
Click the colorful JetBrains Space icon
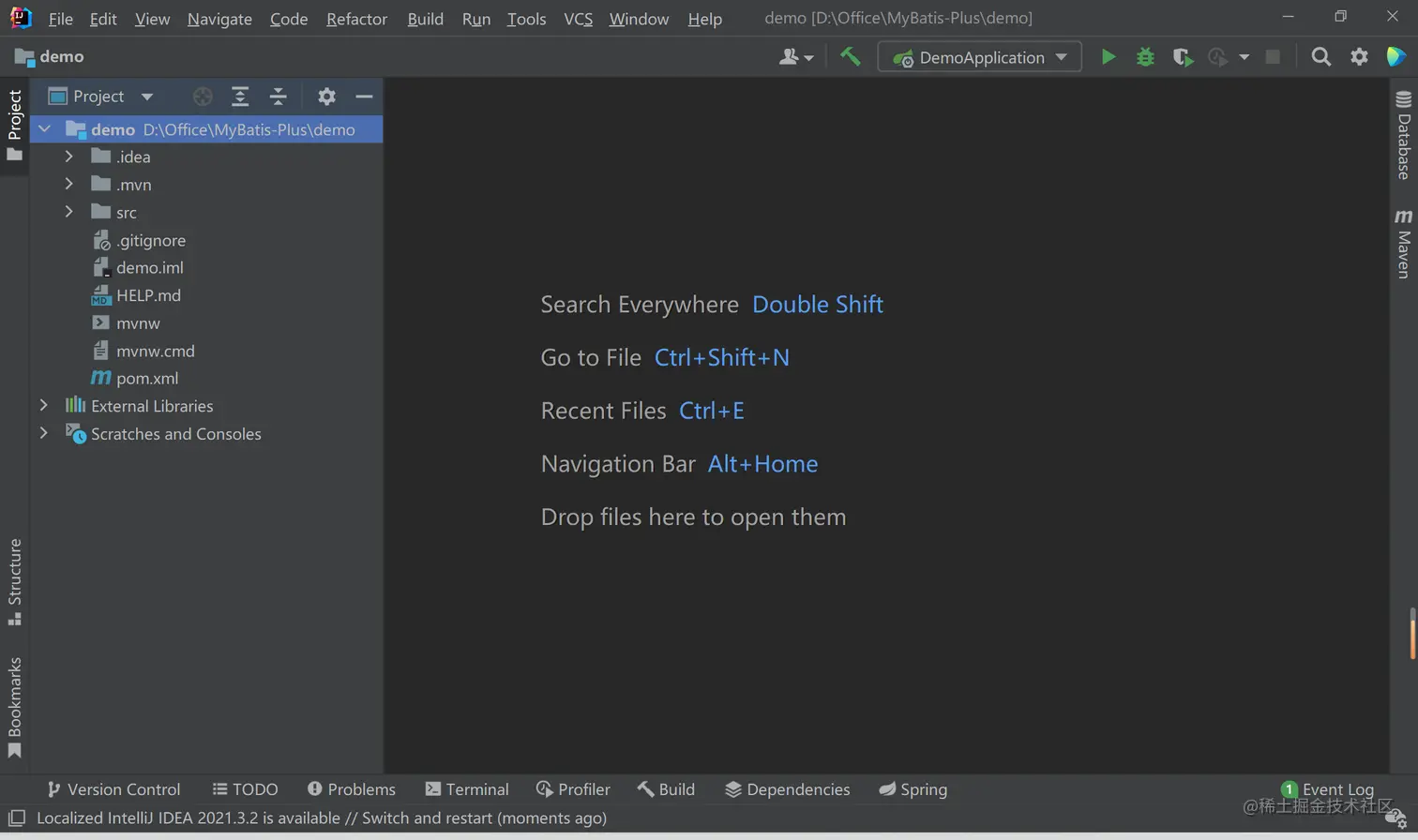1395,56
